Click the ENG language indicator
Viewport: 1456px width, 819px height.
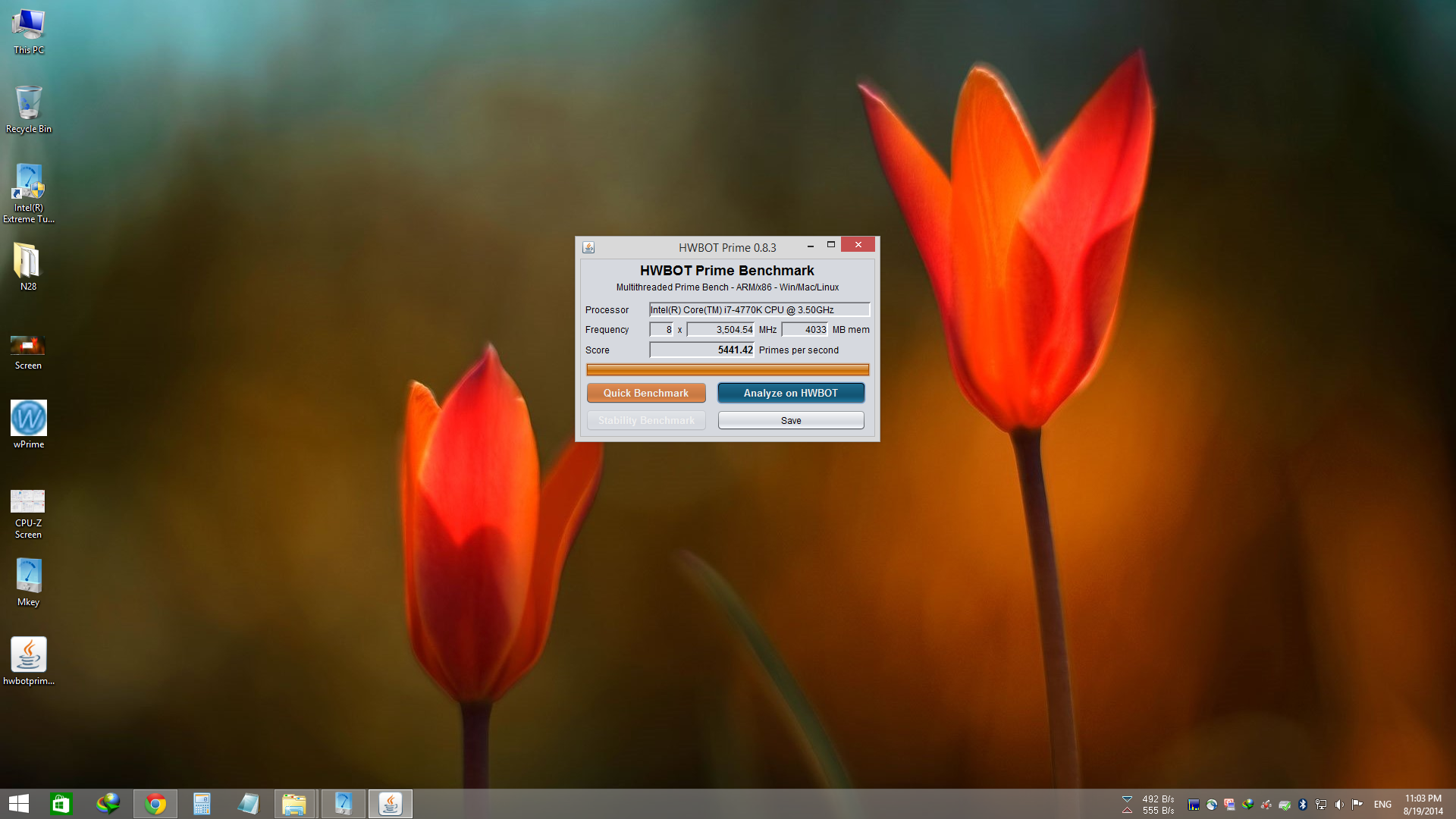pyautogui.click(x=1382, y=805)
